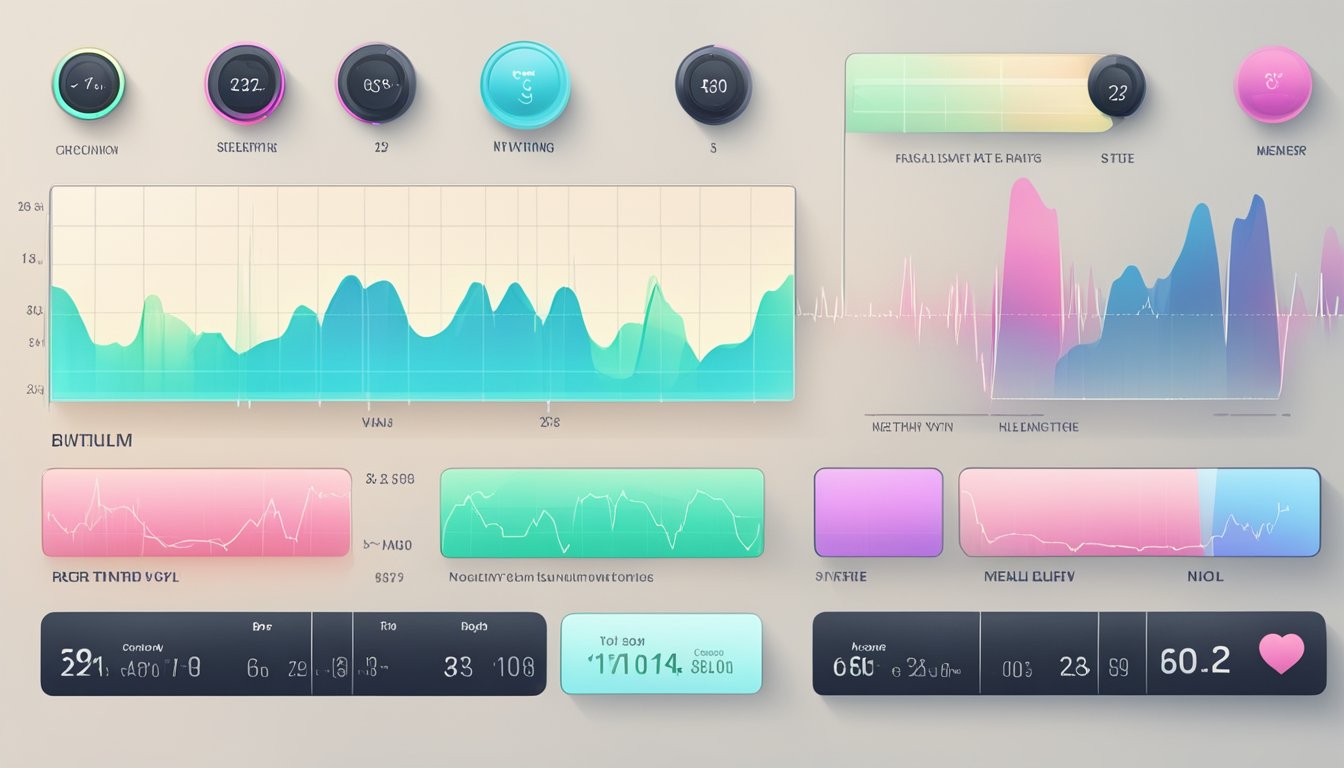
Task: Click the pink circular button at top right
Action: (1273, 84)
